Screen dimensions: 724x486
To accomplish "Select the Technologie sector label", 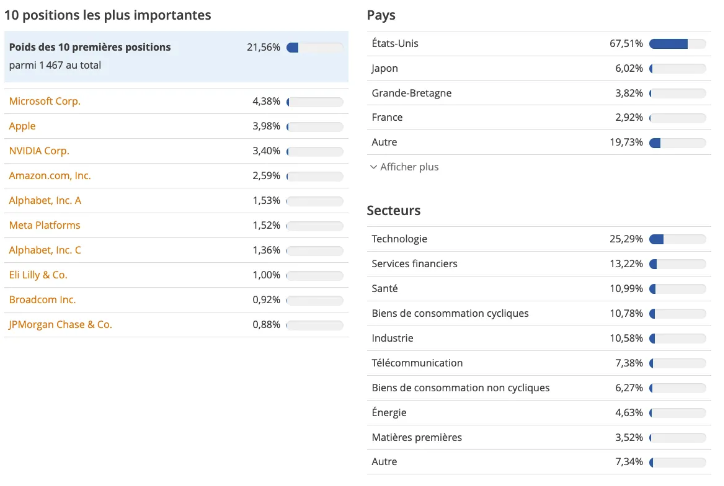I will pos(399,239).
